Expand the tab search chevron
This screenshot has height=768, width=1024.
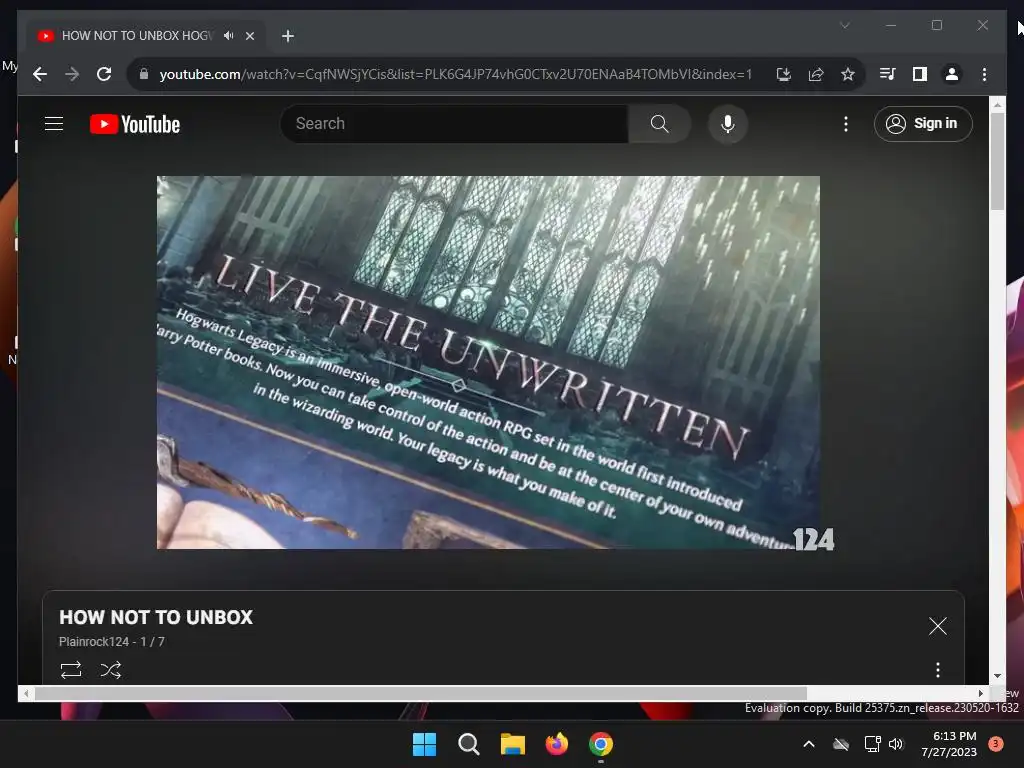pyautogui.click(x=844, y=25)
